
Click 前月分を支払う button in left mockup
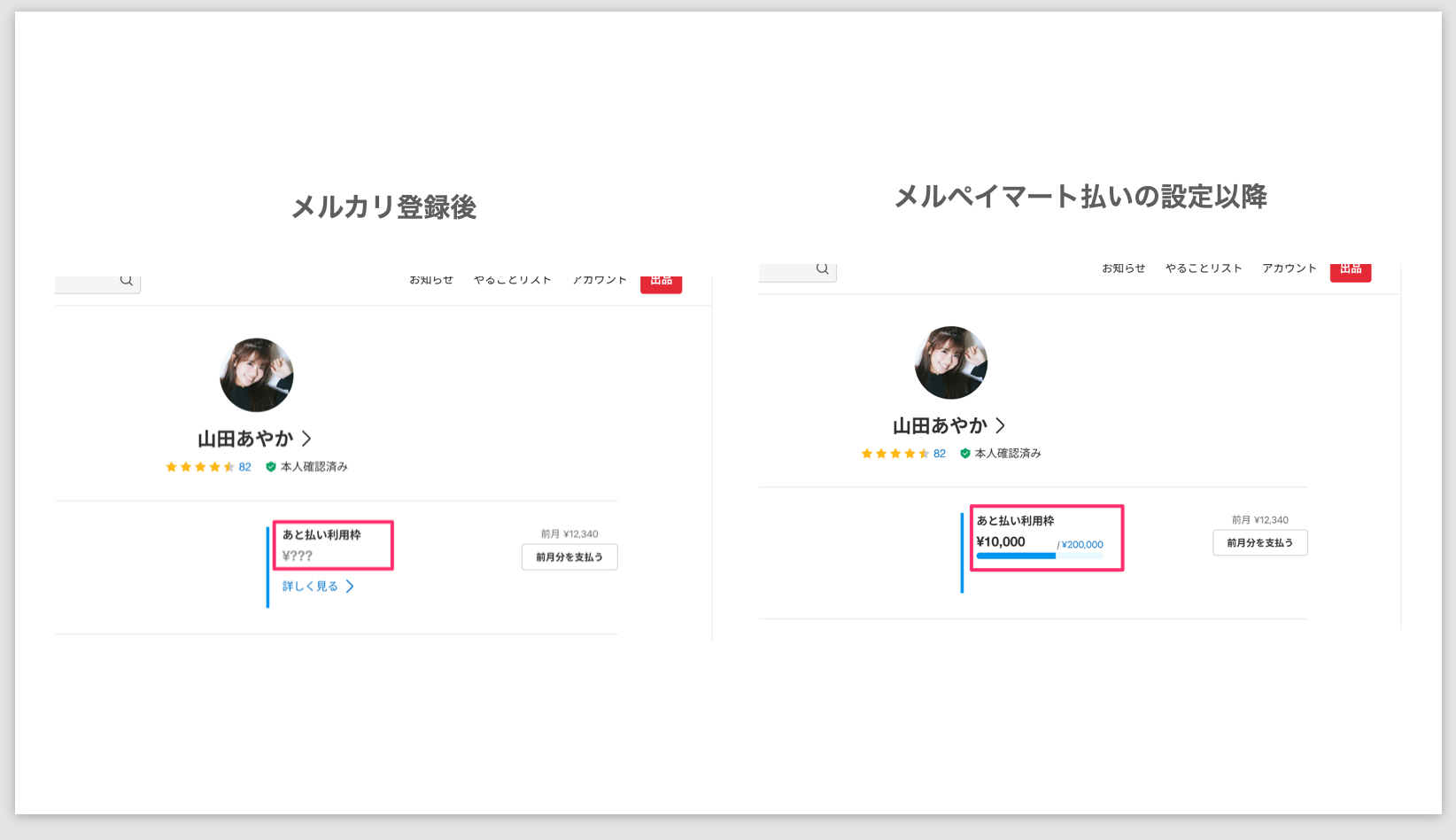tap(569, 557)
